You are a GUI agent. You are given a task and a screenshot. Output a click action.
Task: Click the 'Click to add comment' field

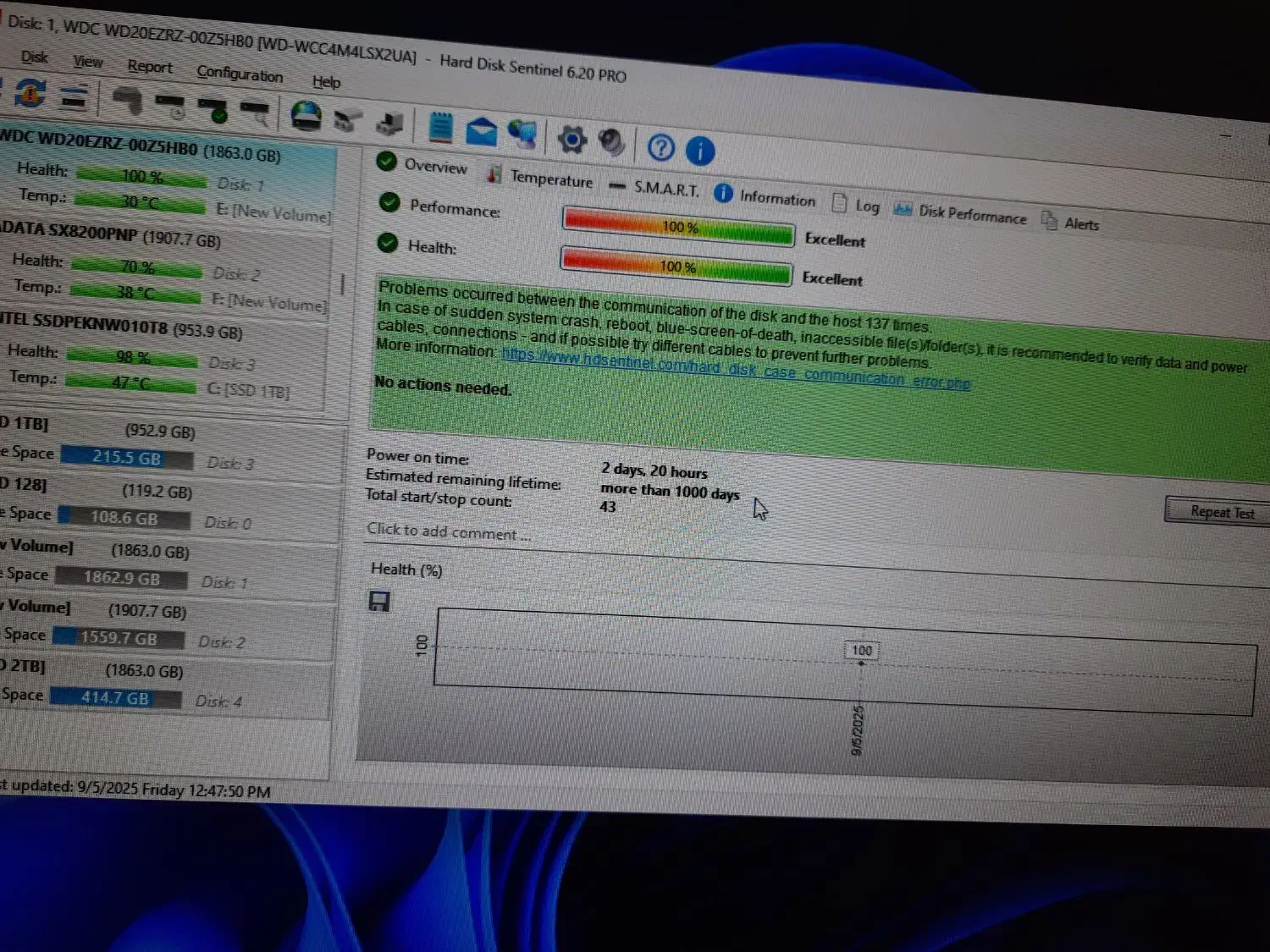pyautogui.click(x=449, y=532)
